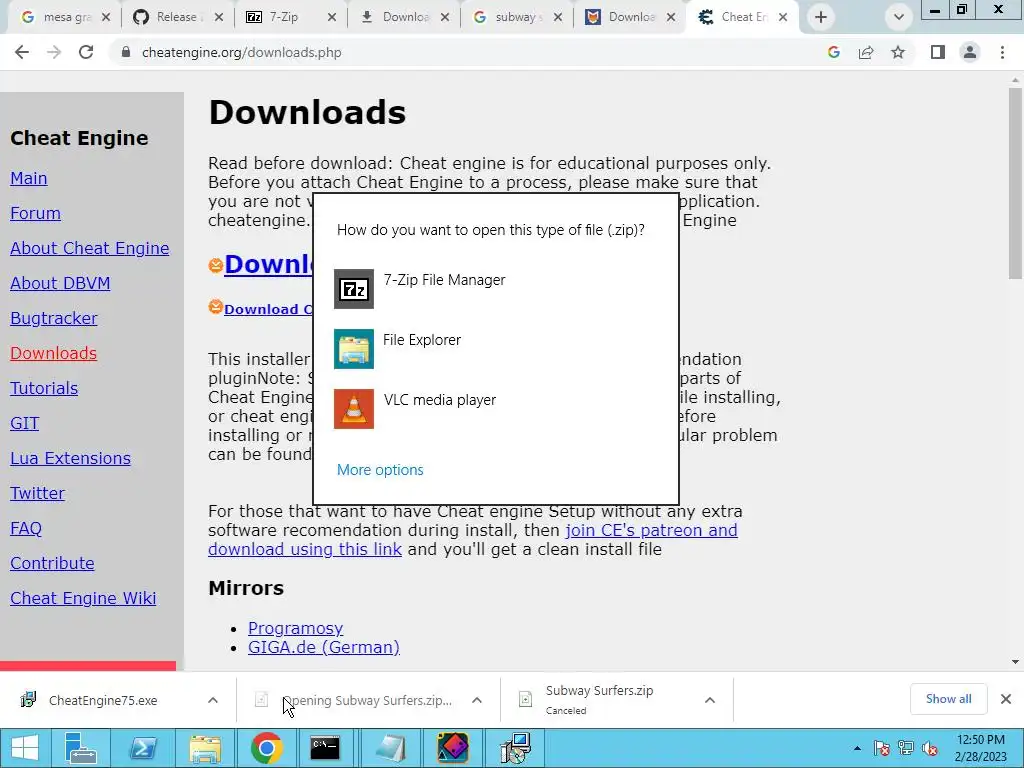Open the taskbar clock 12:50 PM
This screenshot has height=768, width=1024.
pyautogui.click(x=980, y=748)
